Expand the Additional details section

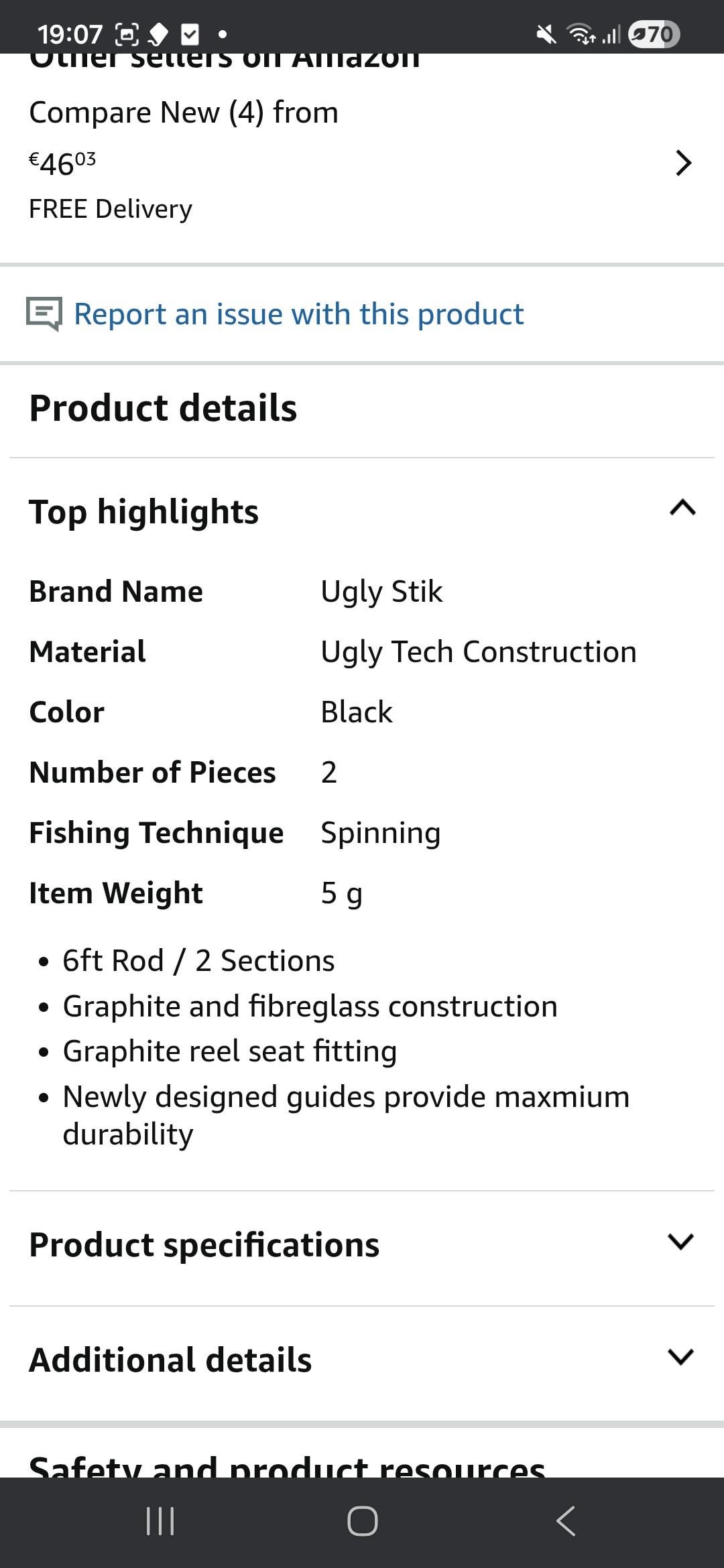pos(680,1357)
